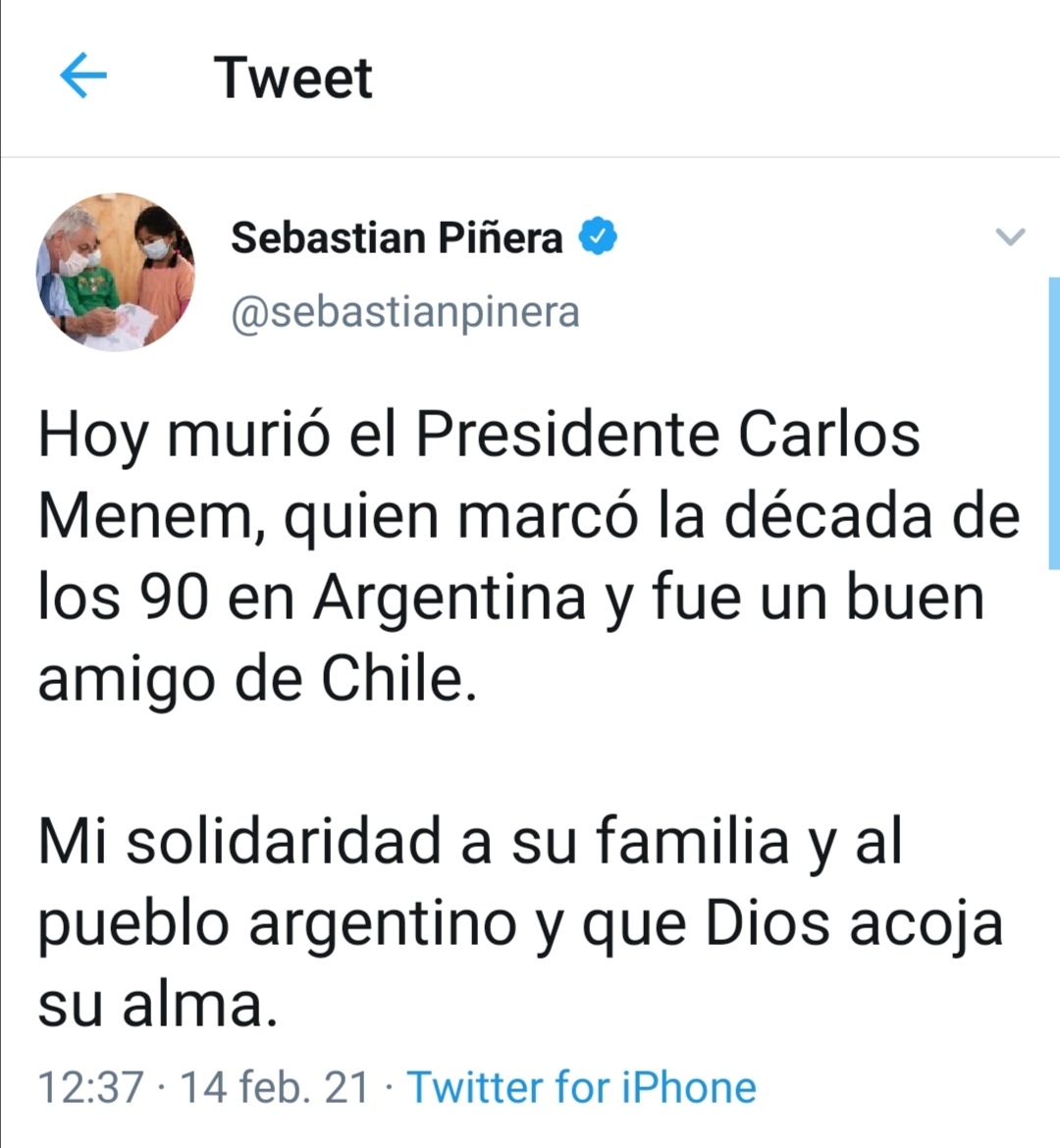Open Sebastian Piñera's profile picture
1060x1148 pixels.
(x=116, y=273)
